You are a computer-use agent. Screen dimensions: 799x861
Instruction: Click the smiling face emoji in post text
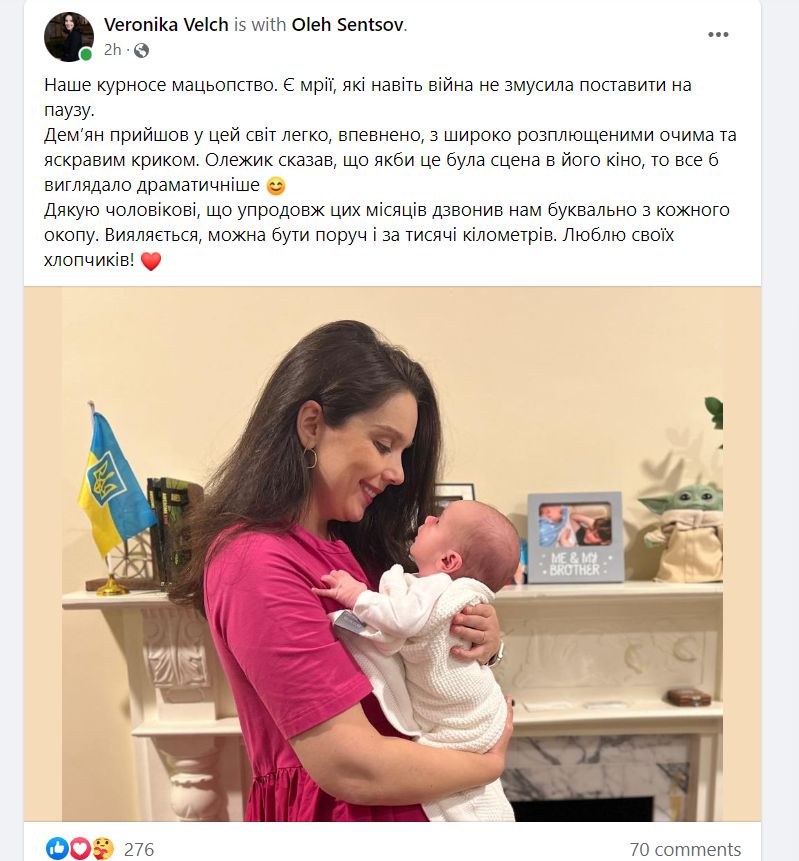[x=276, y=186]
